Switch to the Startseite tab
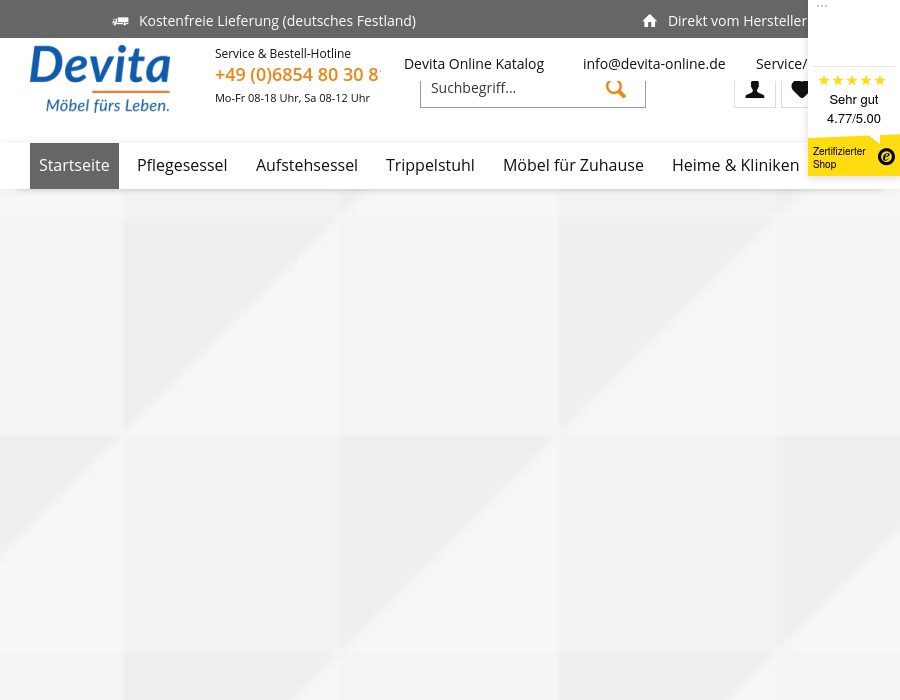The width and height of the screenshot is (900, 700). click(74, 165)
